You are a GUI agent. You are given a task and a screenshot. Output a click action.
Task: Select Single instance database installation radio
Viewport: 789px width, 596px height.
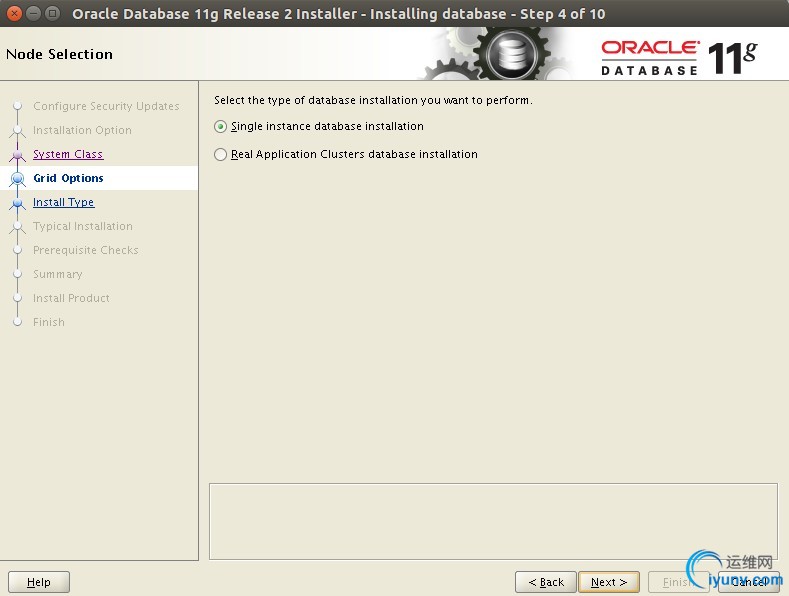220,126
